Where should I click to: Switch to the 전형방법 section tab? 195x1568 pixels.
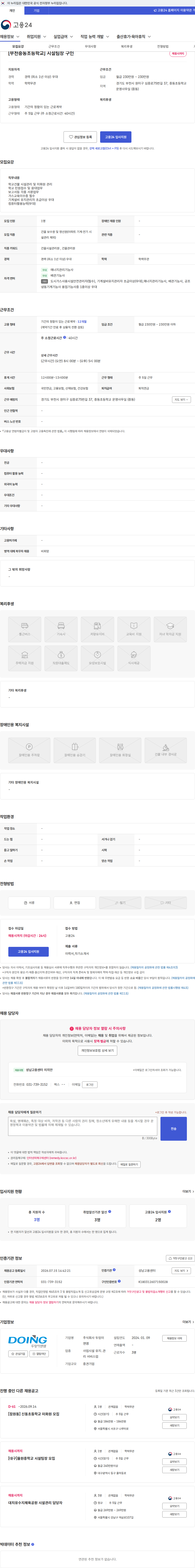[163, 46]
